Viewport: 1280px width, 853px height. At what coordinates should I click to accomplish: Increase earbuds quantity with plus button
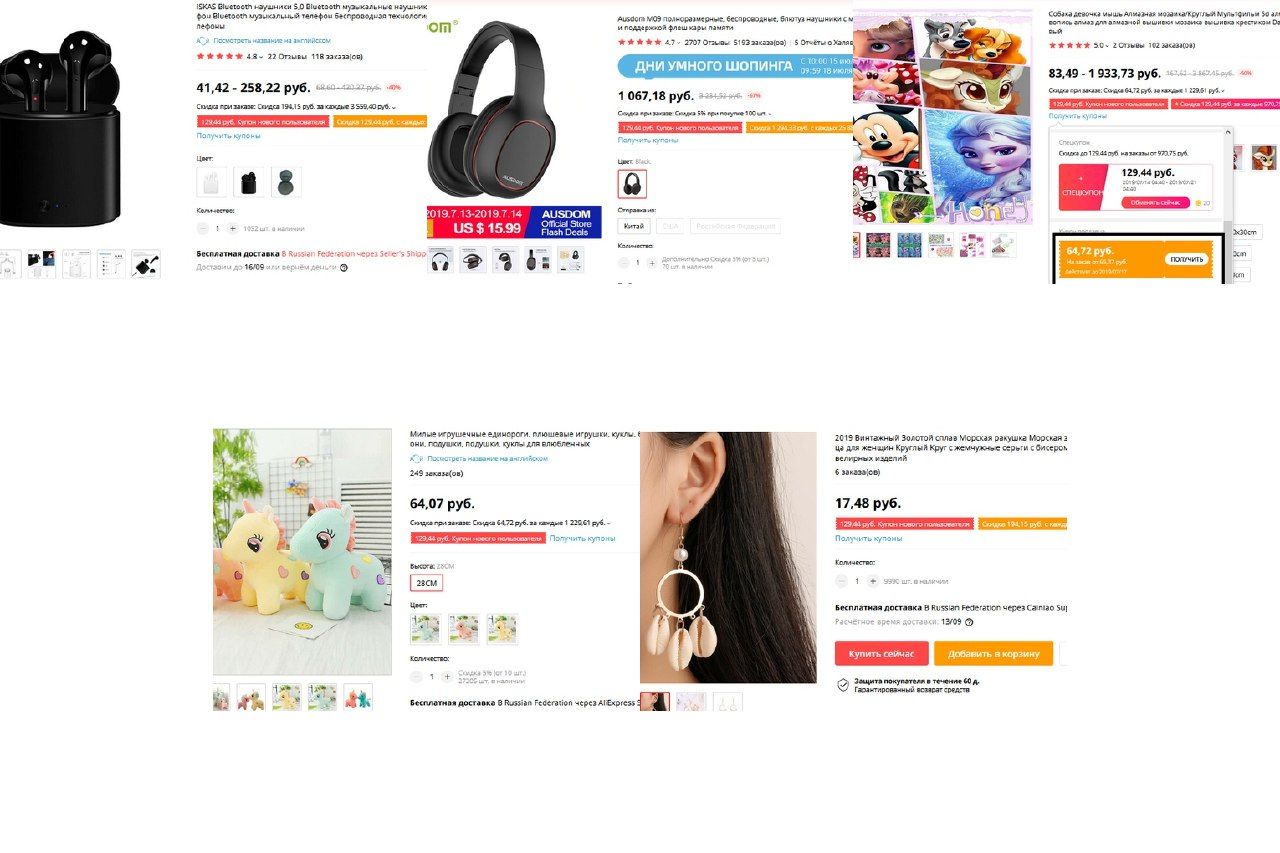233,228
